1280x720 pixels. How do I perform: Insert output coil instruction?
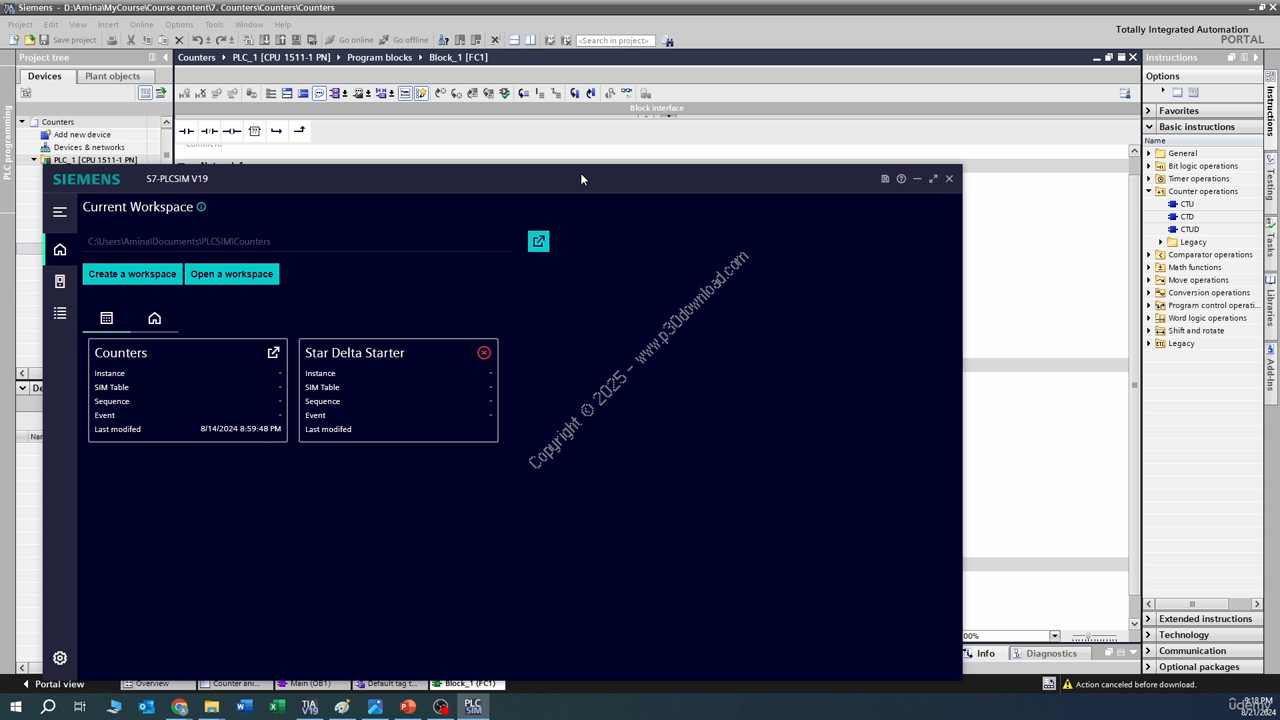[x=231, y=131]
